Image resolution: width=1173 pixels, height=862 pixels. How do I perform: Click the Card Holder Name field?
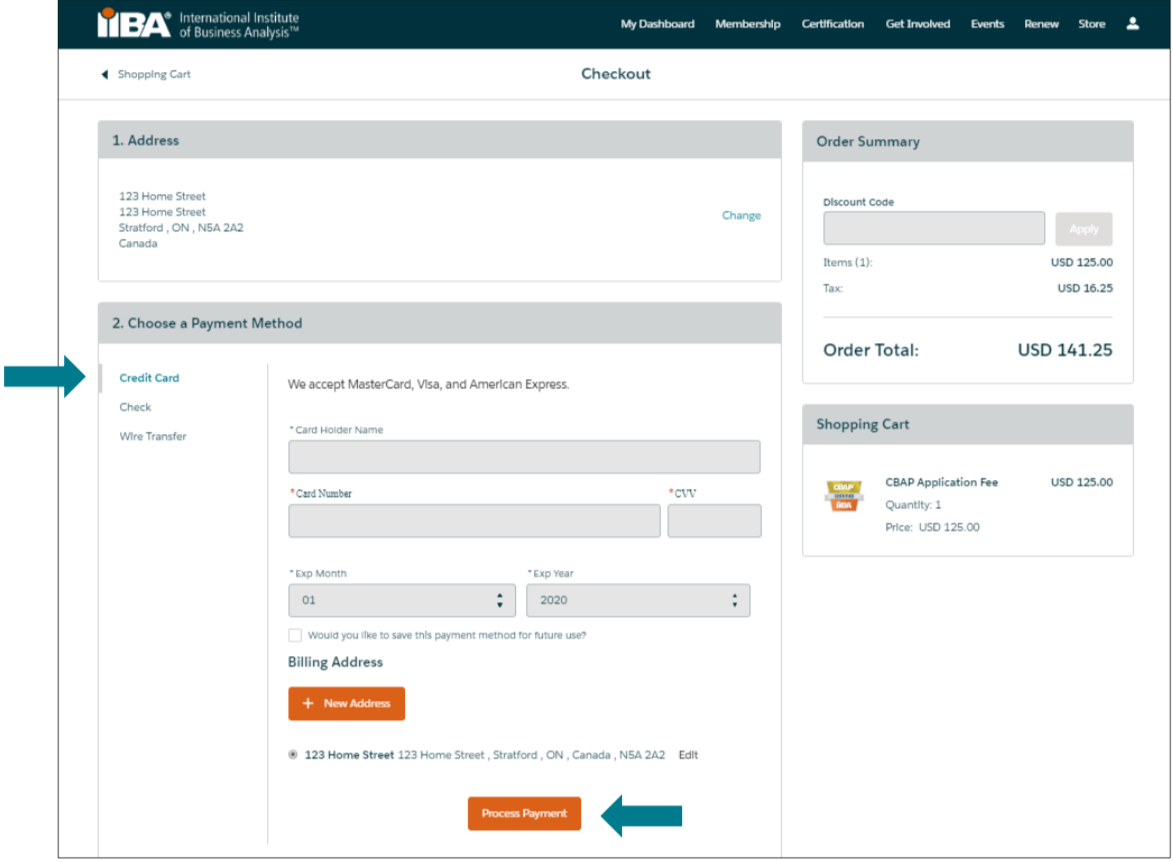coord(524,457)
